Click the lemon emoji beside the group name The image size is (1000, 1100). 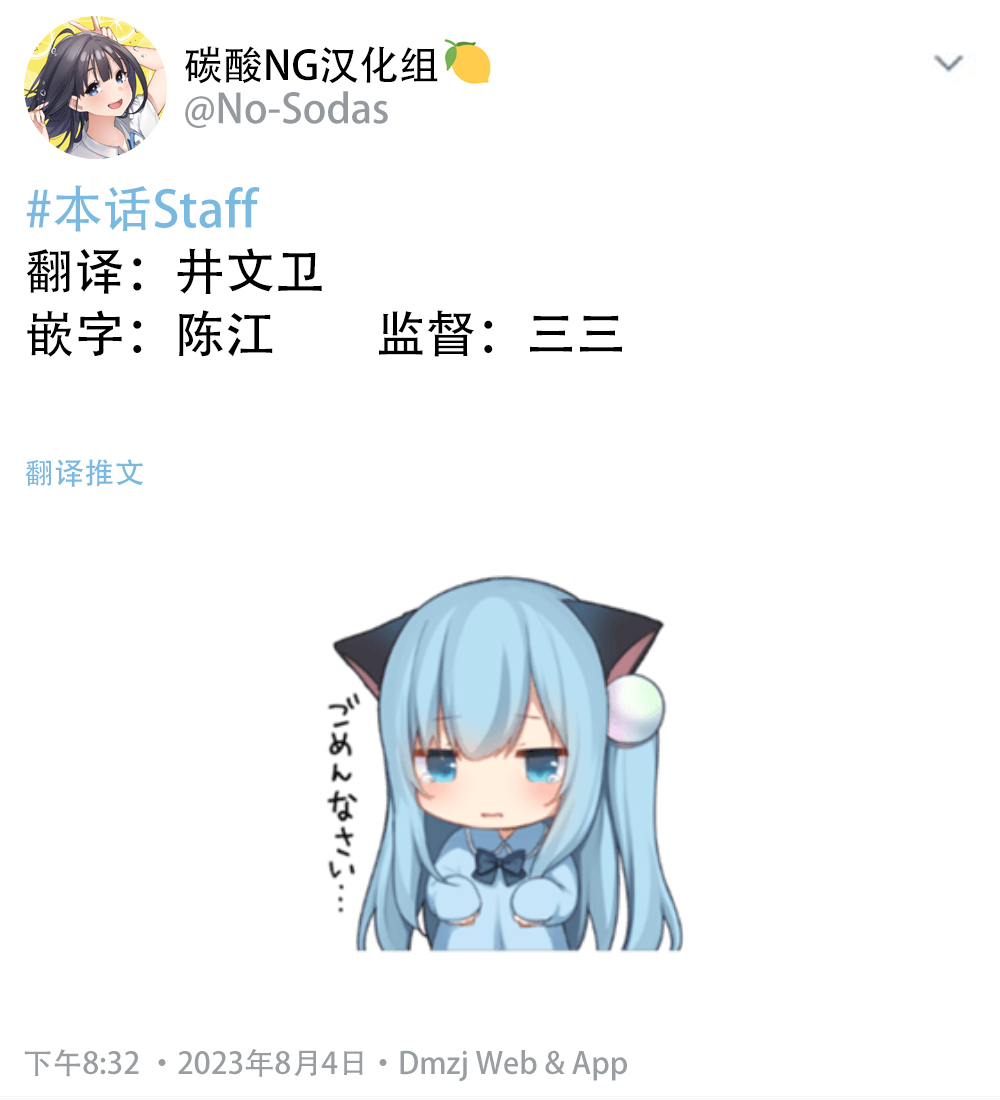(x=467, y=62)
